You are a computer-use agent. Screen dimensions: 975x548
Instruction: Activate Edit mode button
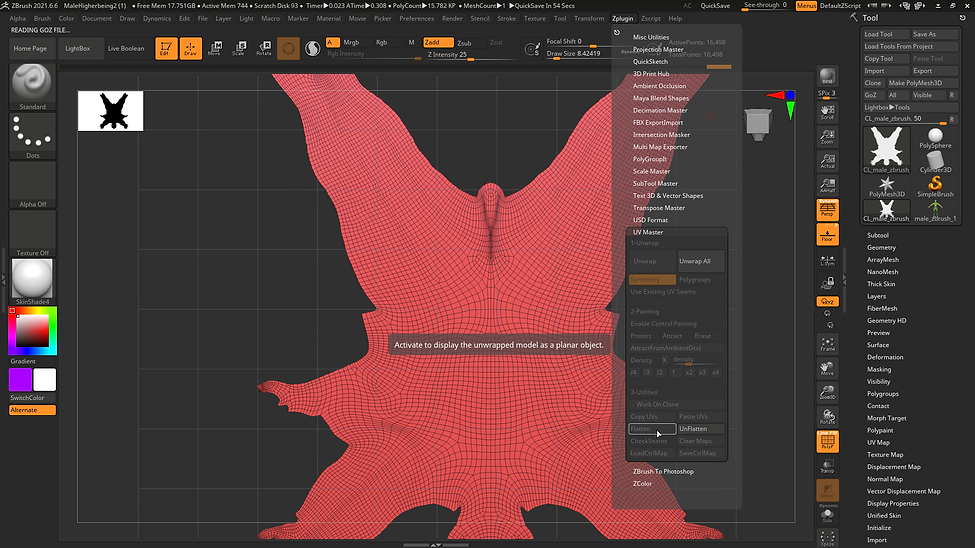coord(166,48)
